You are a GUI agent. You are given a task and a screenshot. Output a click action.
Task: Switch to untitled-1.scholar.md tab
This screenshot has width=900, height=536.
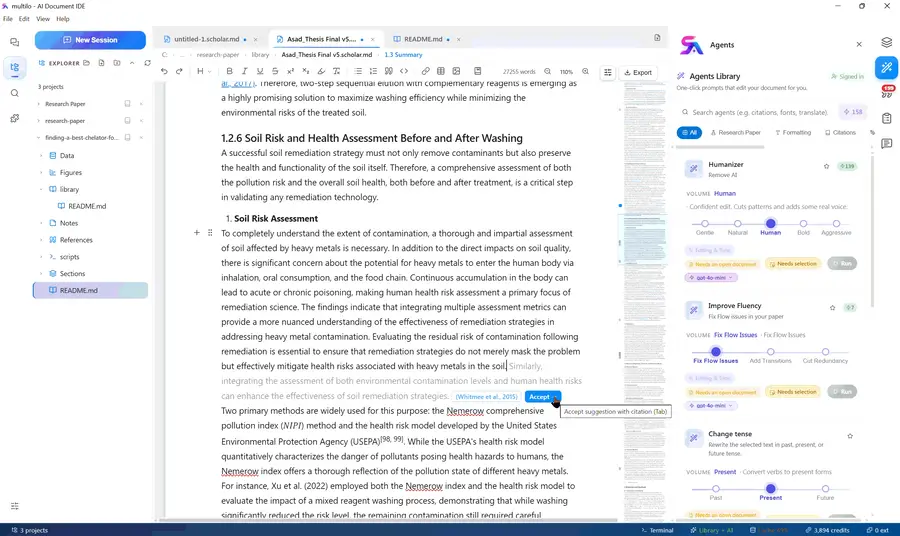[x=206, y=40]
